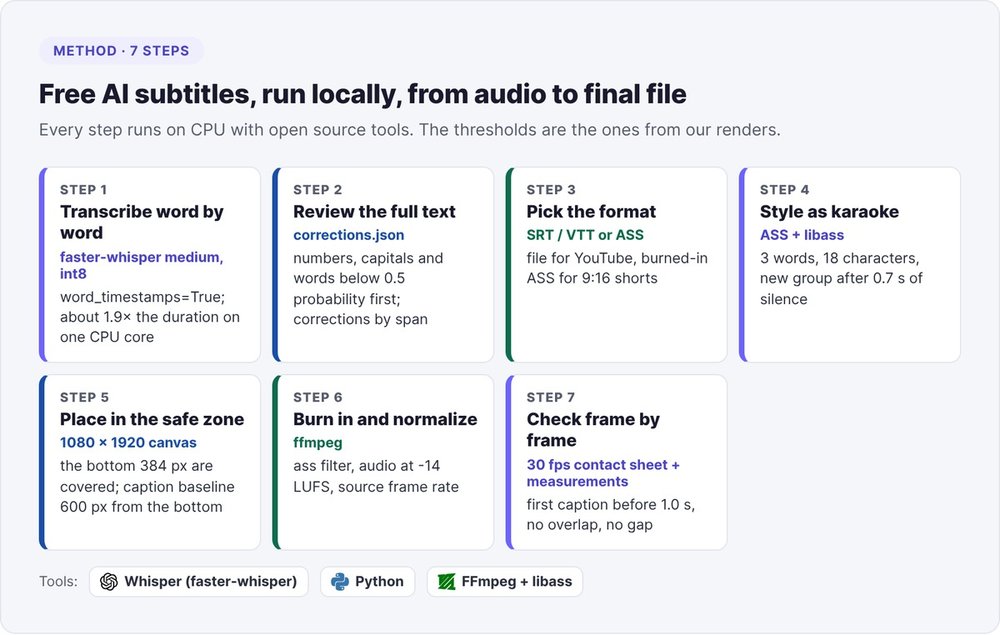This screenshot has height=635, width=1000.
Task: Select the FFmpeg + libass tool chip
Action: [504, 581]
